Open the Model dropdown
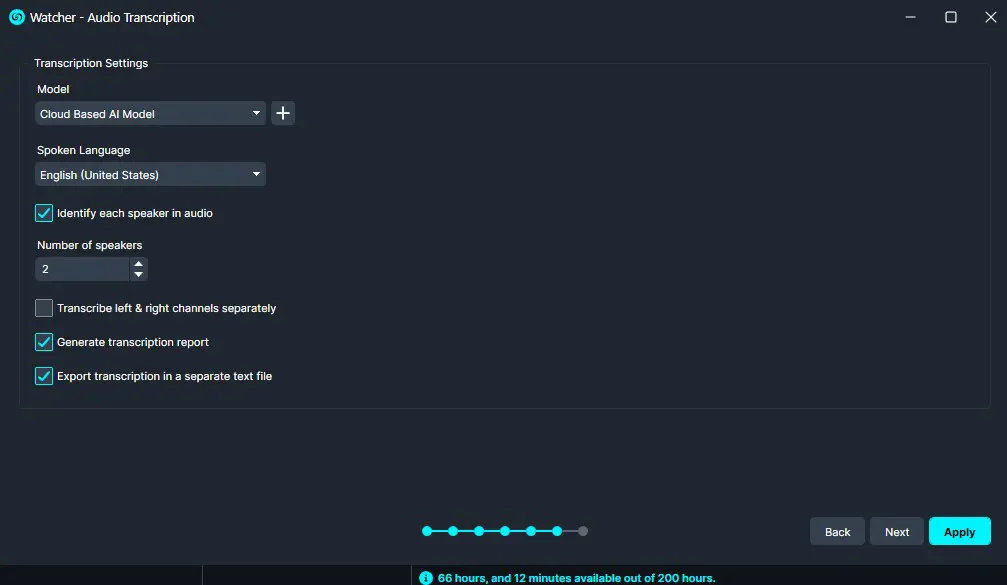 coord(150,114)
